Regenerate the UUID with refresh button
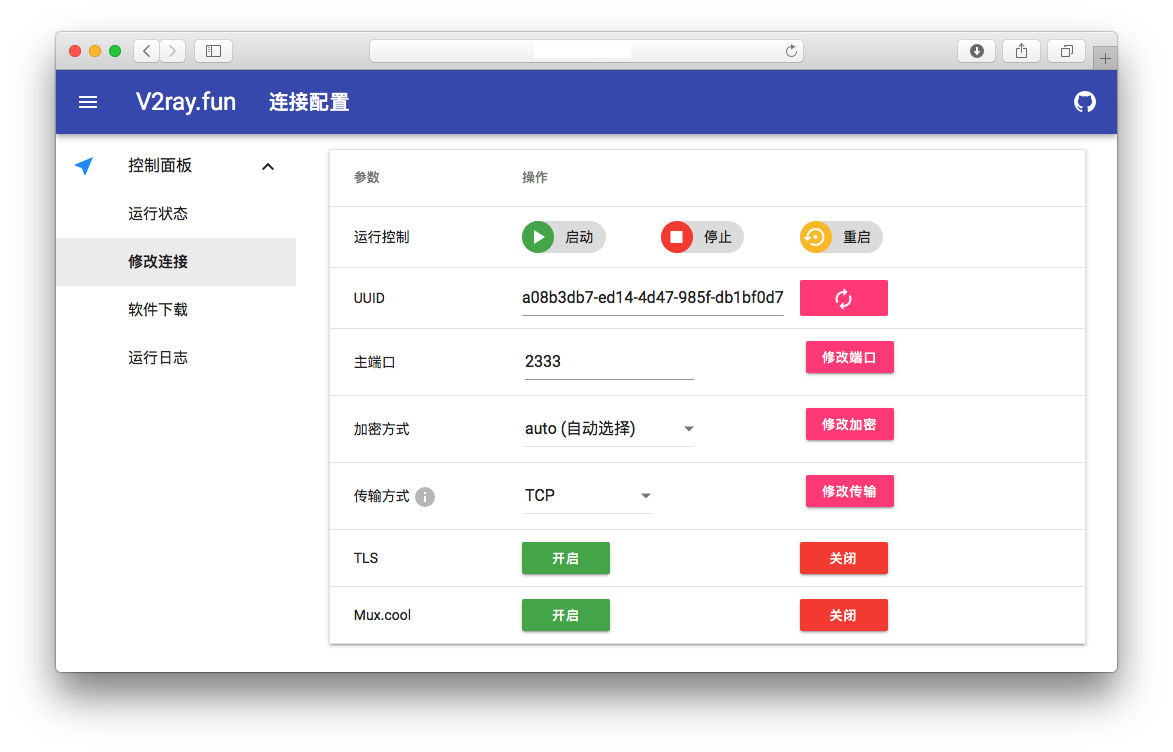The width and height of the screenshot is (1173, 752). pyautogui.click(x=844, y=299)
